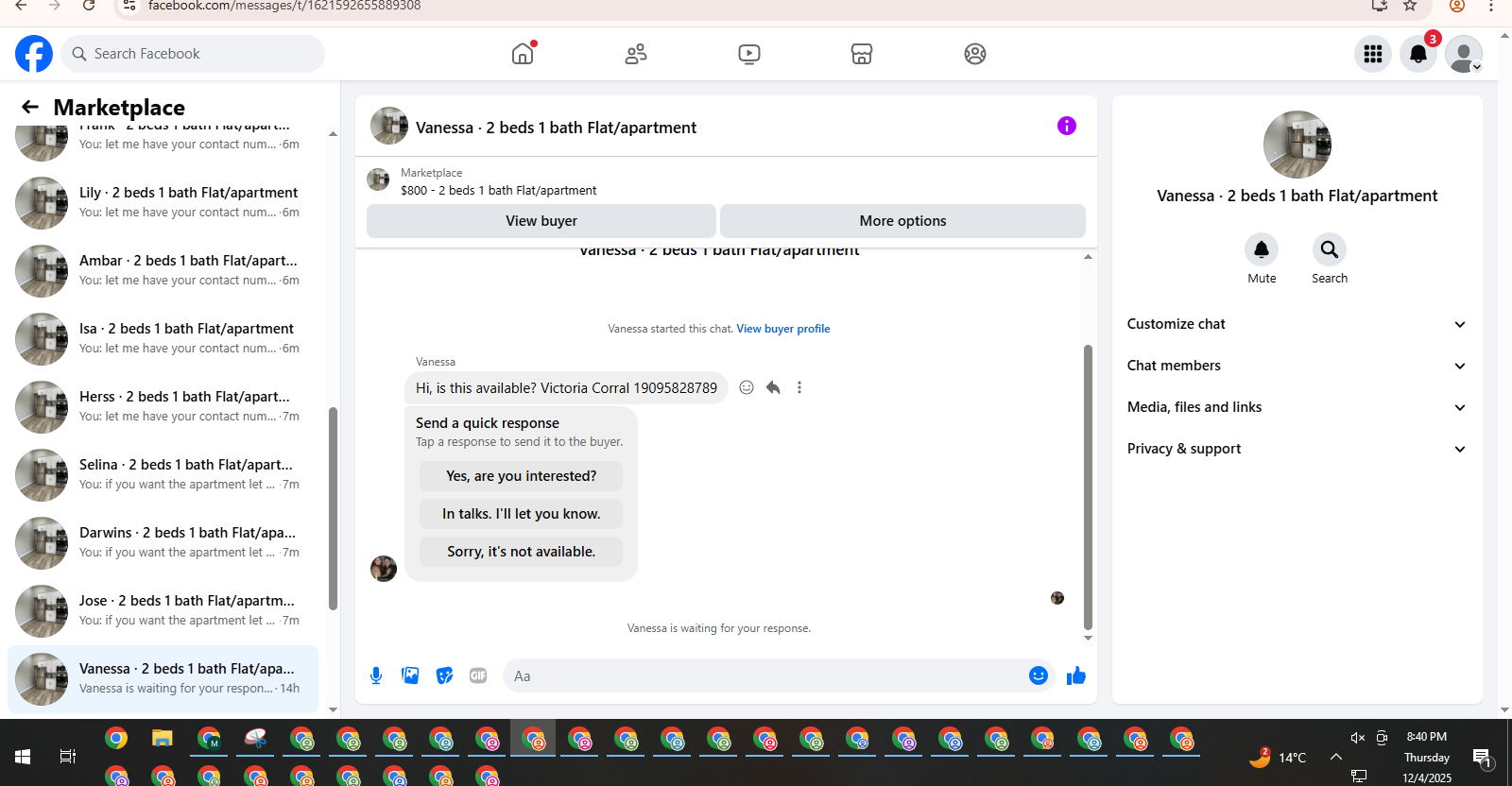1512x786 pixels.
Task: Open the Video (Watch) icon
Action: (x=749, y=54)
